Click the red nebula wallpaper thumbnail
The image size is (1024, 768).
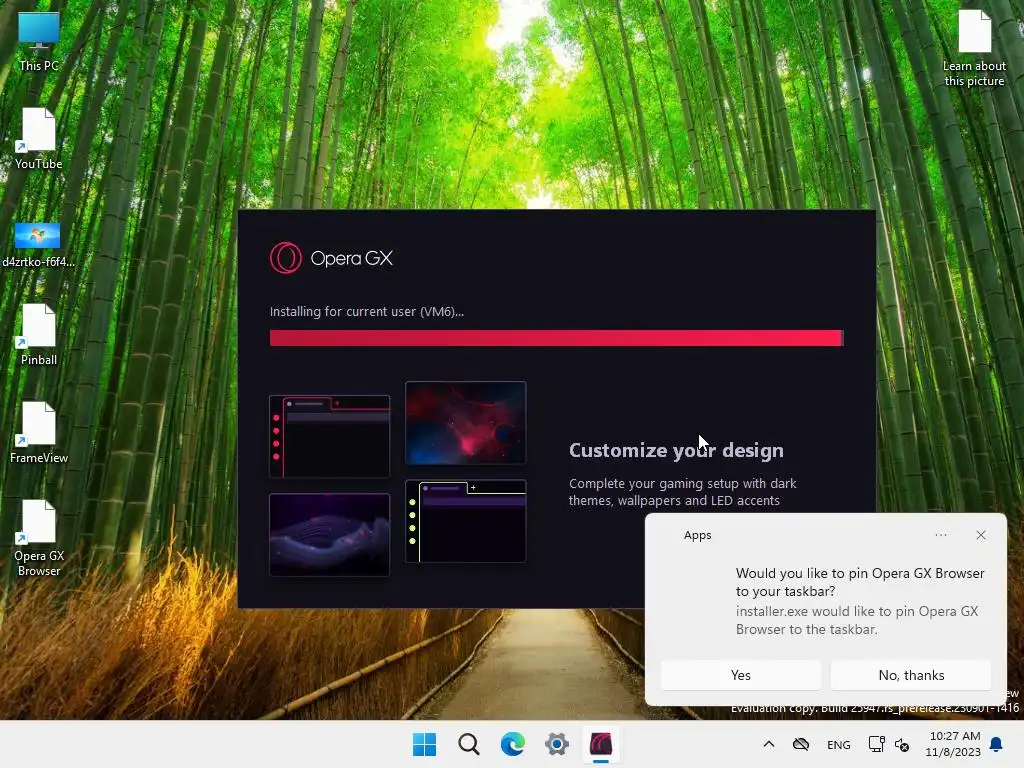coord(466,423)
